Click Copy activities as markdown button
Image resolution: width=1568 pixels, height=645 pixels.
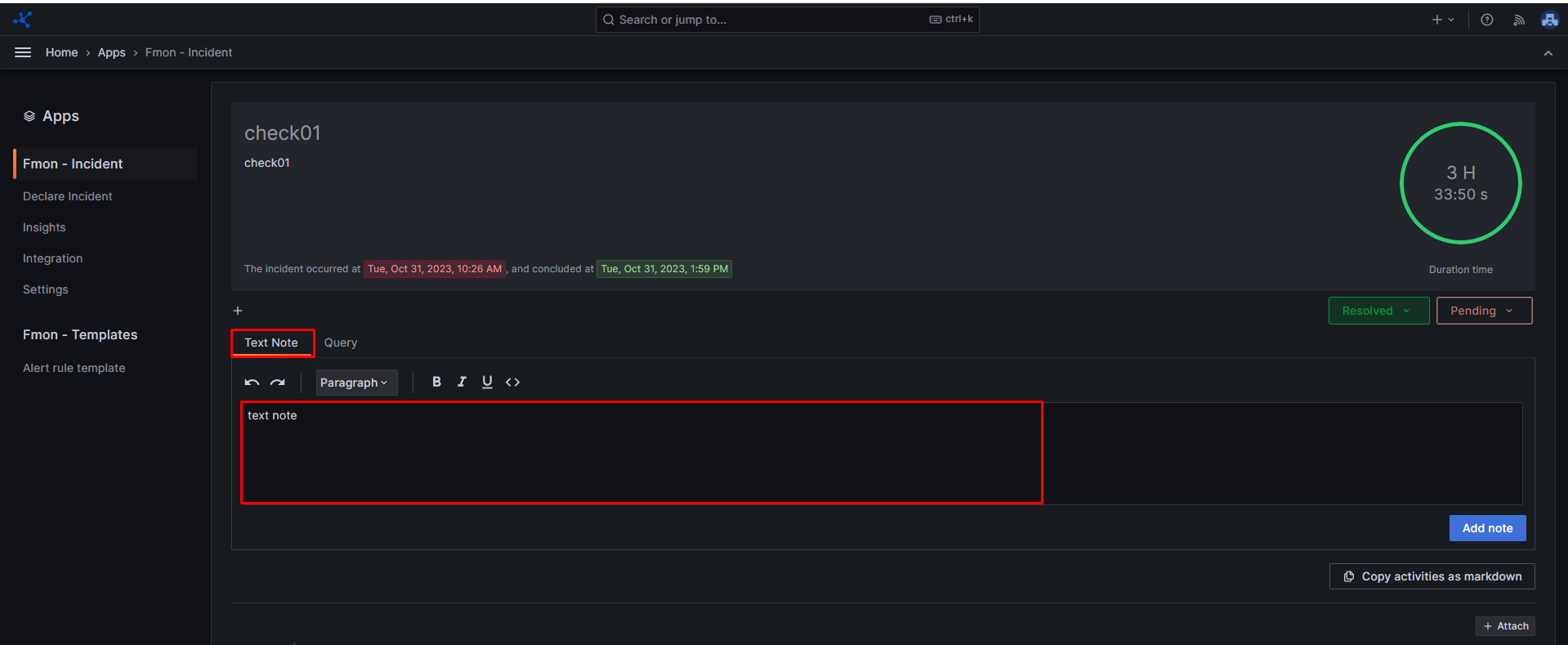tap(1432, 576)
